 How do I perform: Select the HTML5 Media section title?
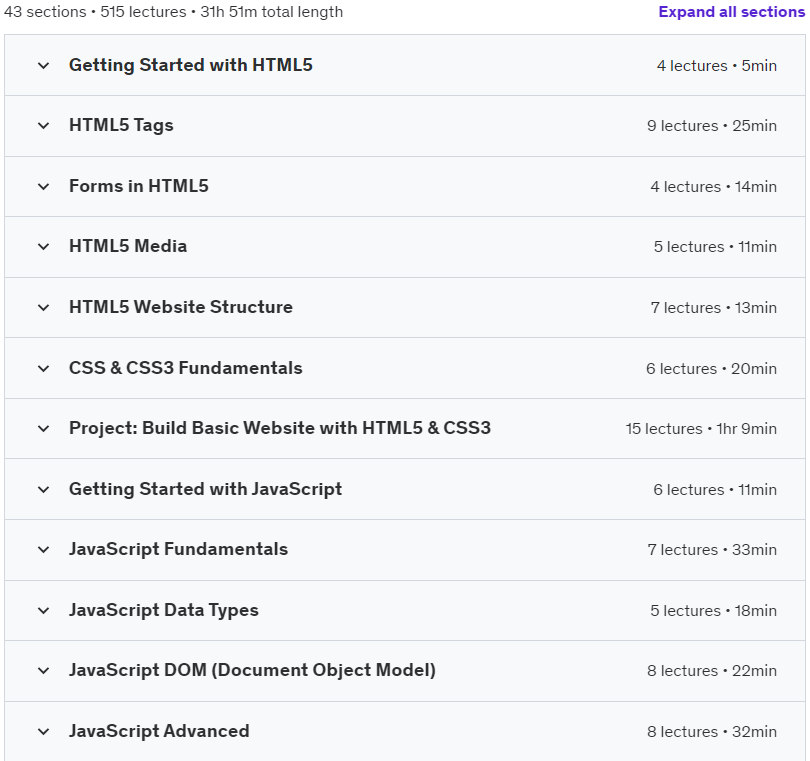pos(128,246)
